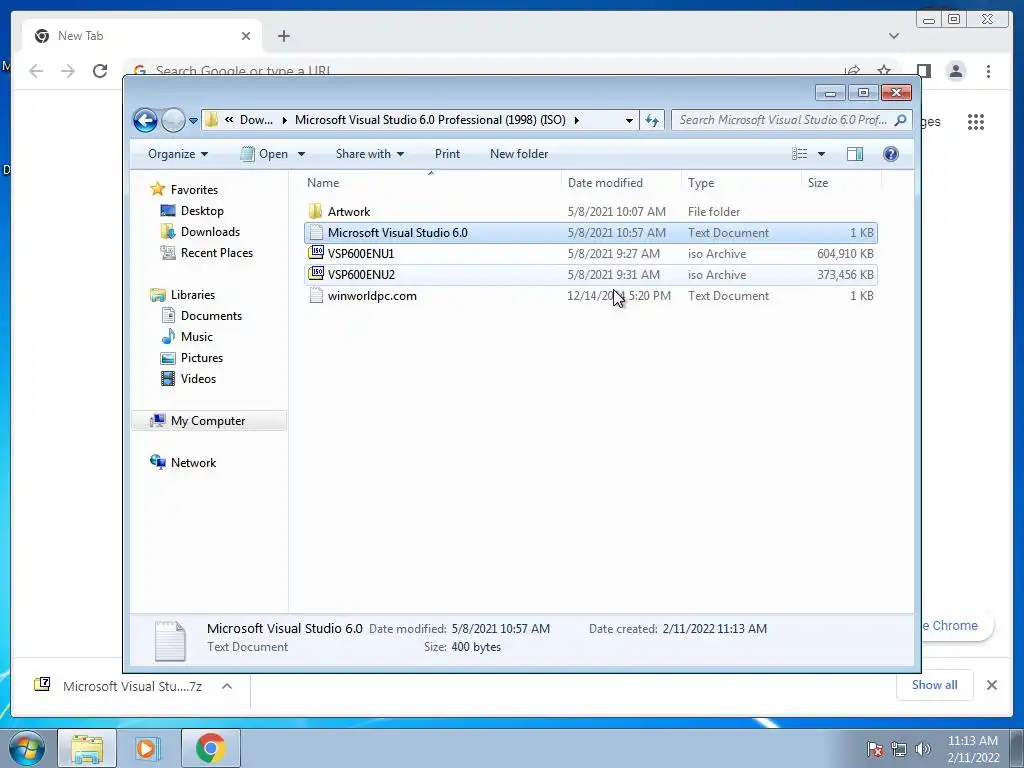Open the Organize menu
Image resolution: width=1024 pixels, height=768 pixels.
pyautogui.click(x=178, y=154)
